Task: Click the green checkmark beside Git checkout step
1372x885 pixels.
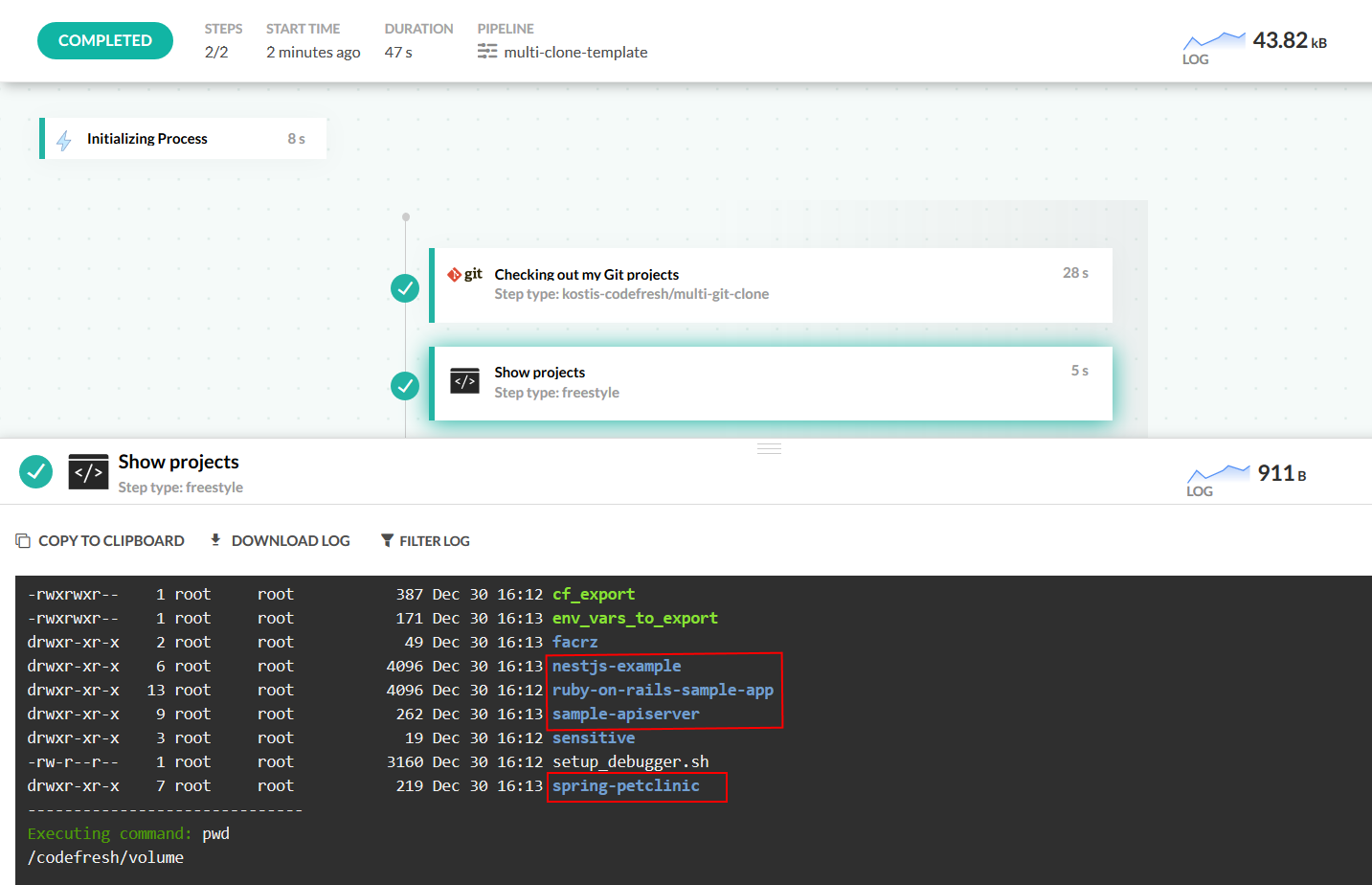Action: (x=405, y=288)
